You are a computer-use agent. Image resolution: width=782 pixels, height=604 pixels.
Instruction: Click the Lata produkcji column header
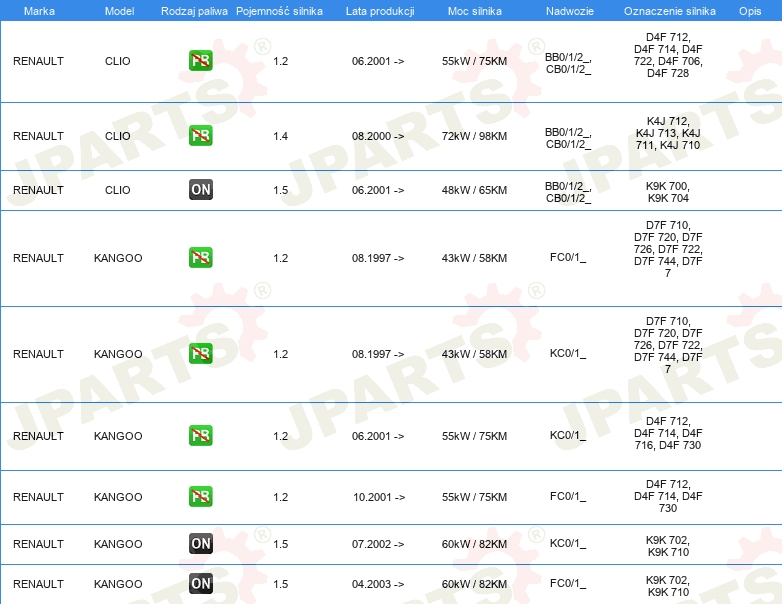click(380, 11)
